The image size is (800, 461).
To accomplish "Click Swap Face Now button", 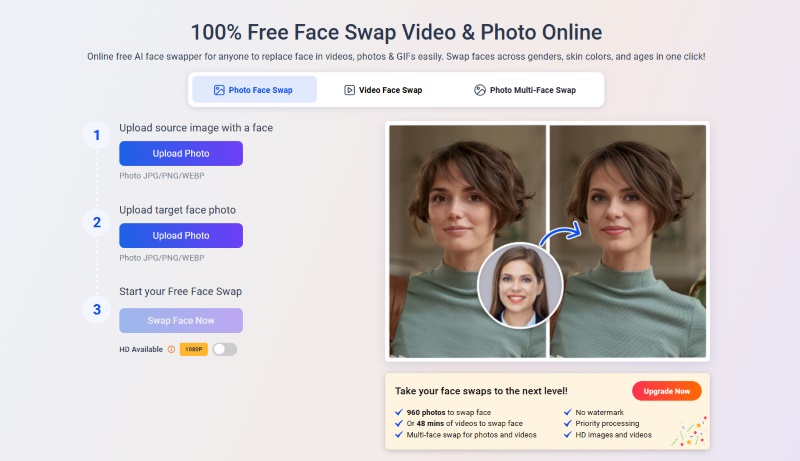I will click(181, 320).
